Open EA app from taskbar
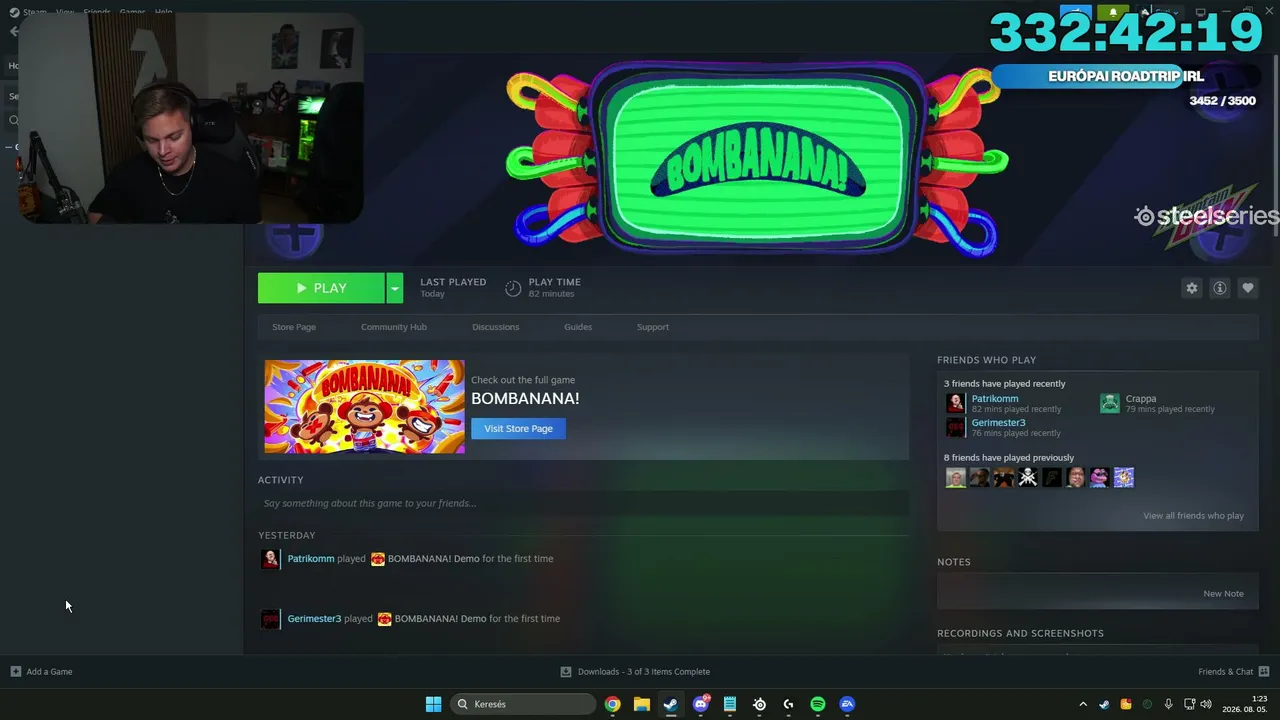The width and height of the screenshot is (1280, 720). (847, 704)
